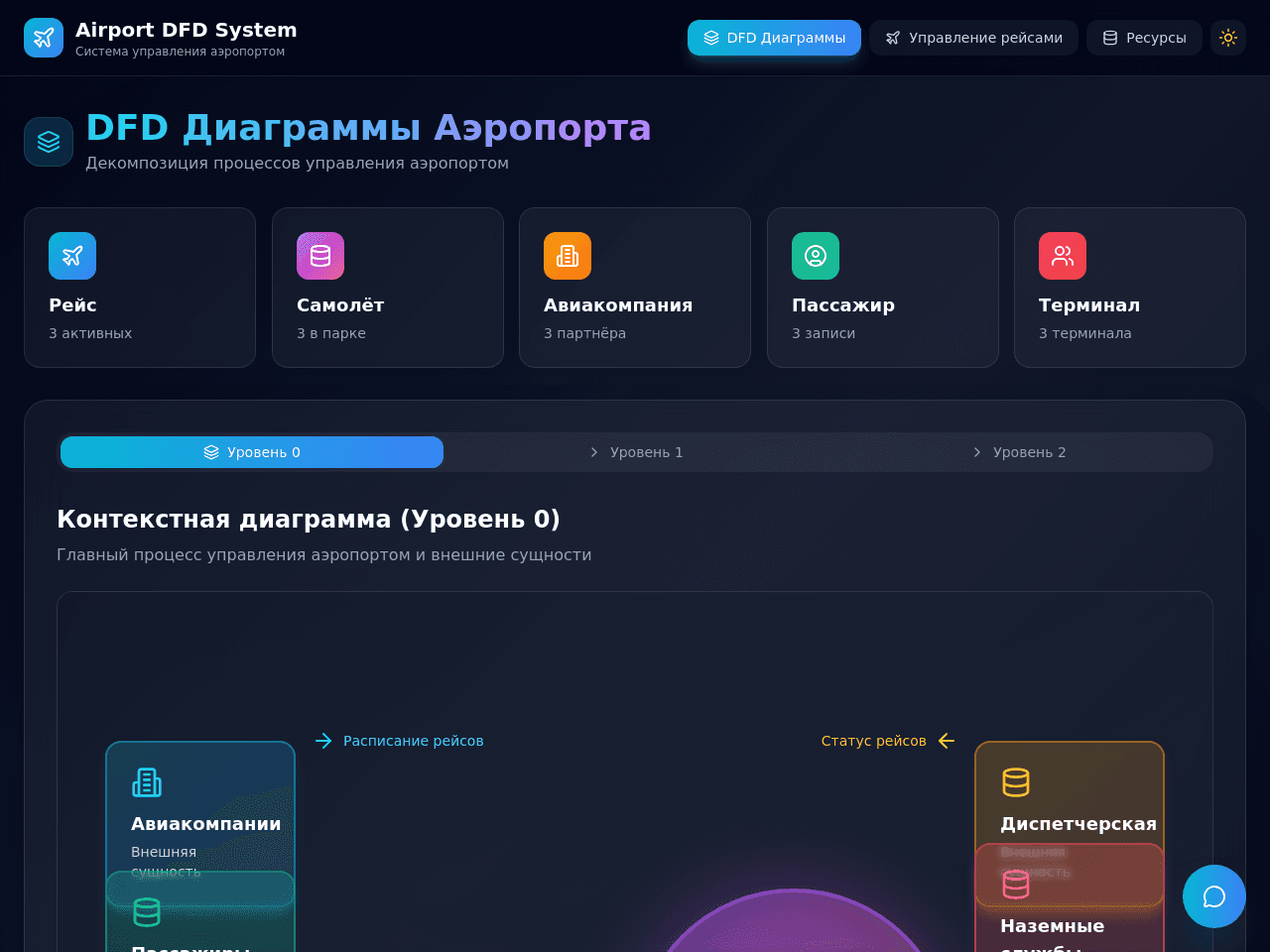
Task: Click the '3 терминала' count text
Action: 1085,333
